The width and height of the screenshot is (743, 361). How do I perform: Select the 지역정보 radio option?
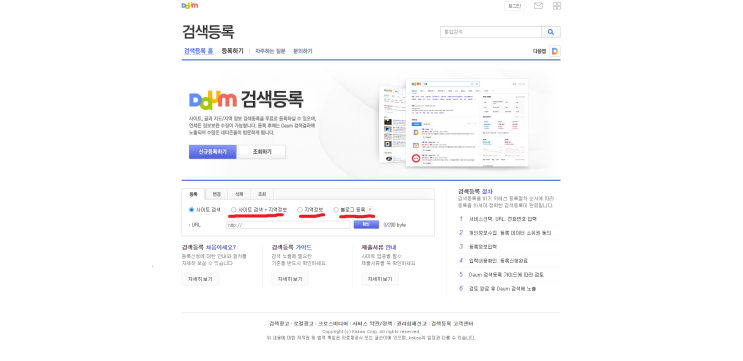point(300,209)
